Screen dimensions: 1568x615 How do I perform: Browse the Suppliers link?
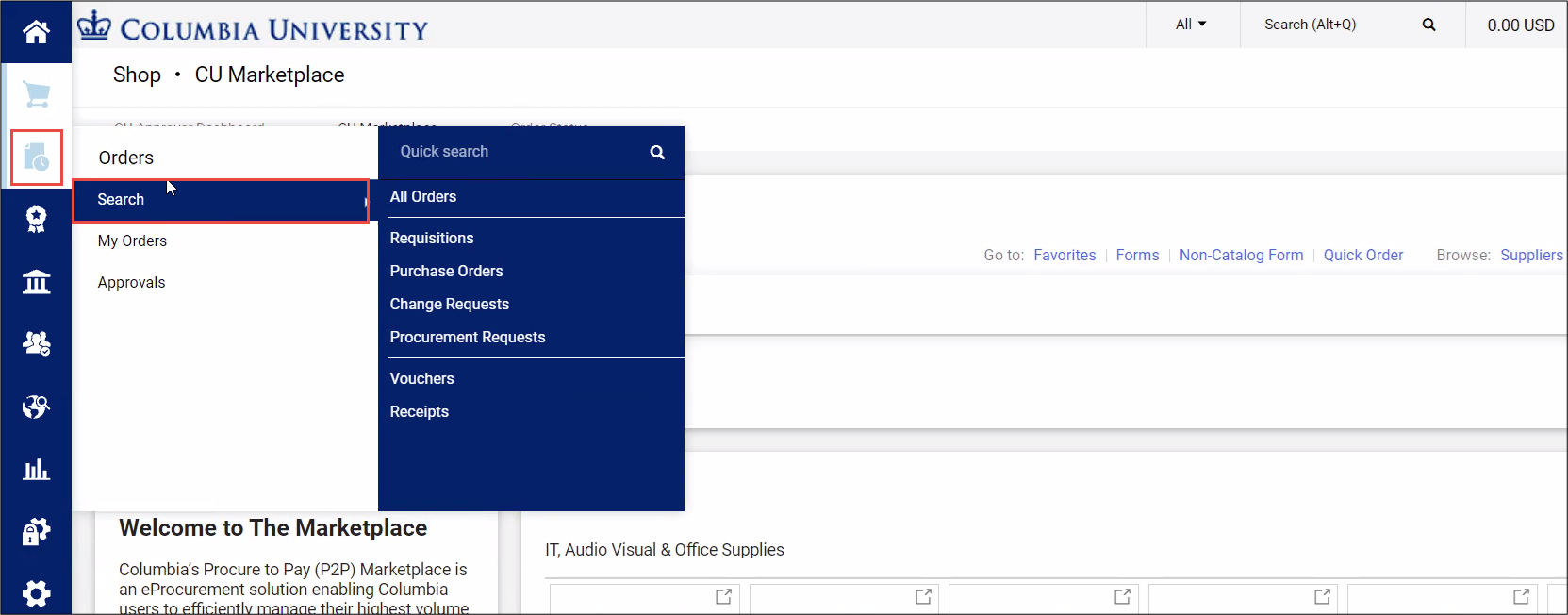click(1531, 255)
